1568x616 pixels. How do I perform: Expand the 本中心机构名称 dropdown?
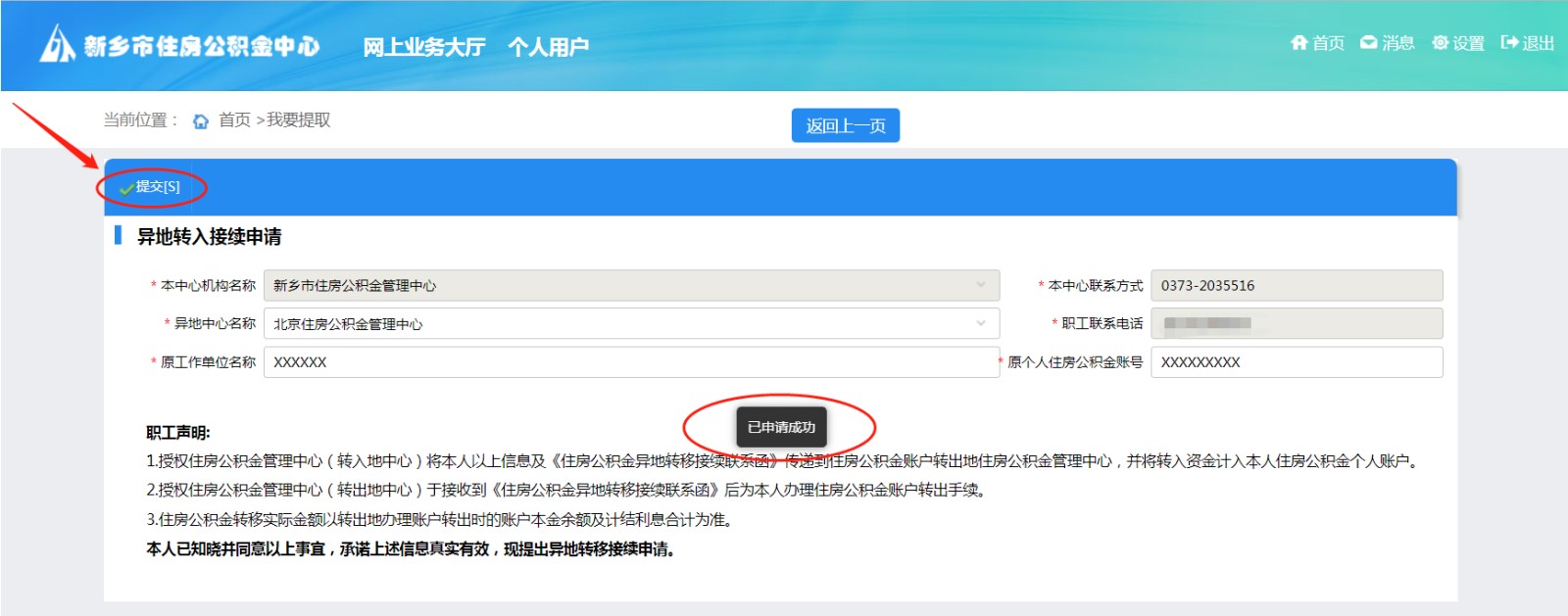click(980, 285)
